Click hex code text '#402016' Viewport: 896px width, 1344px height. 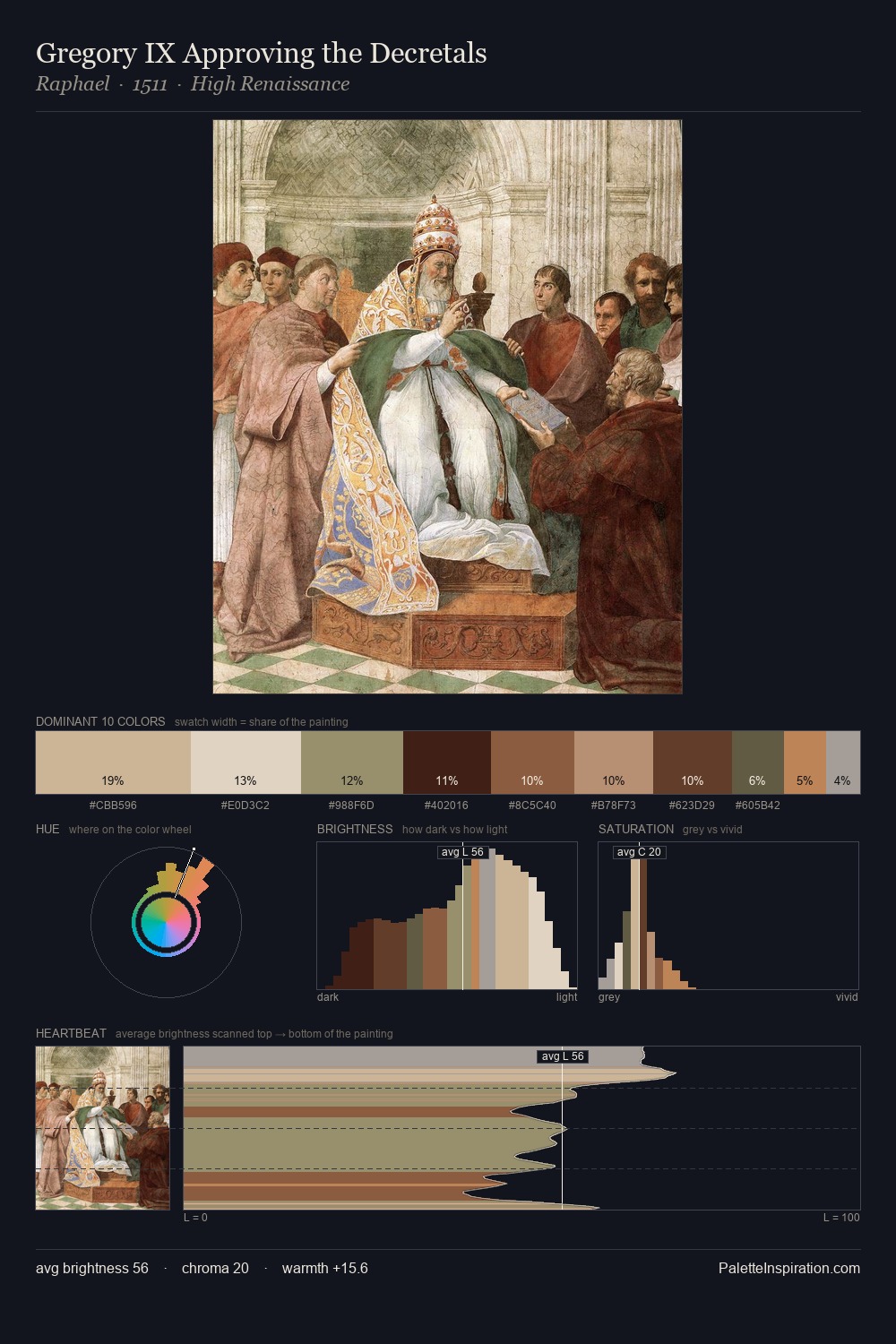pyautogui.click(x=446, y=805)
